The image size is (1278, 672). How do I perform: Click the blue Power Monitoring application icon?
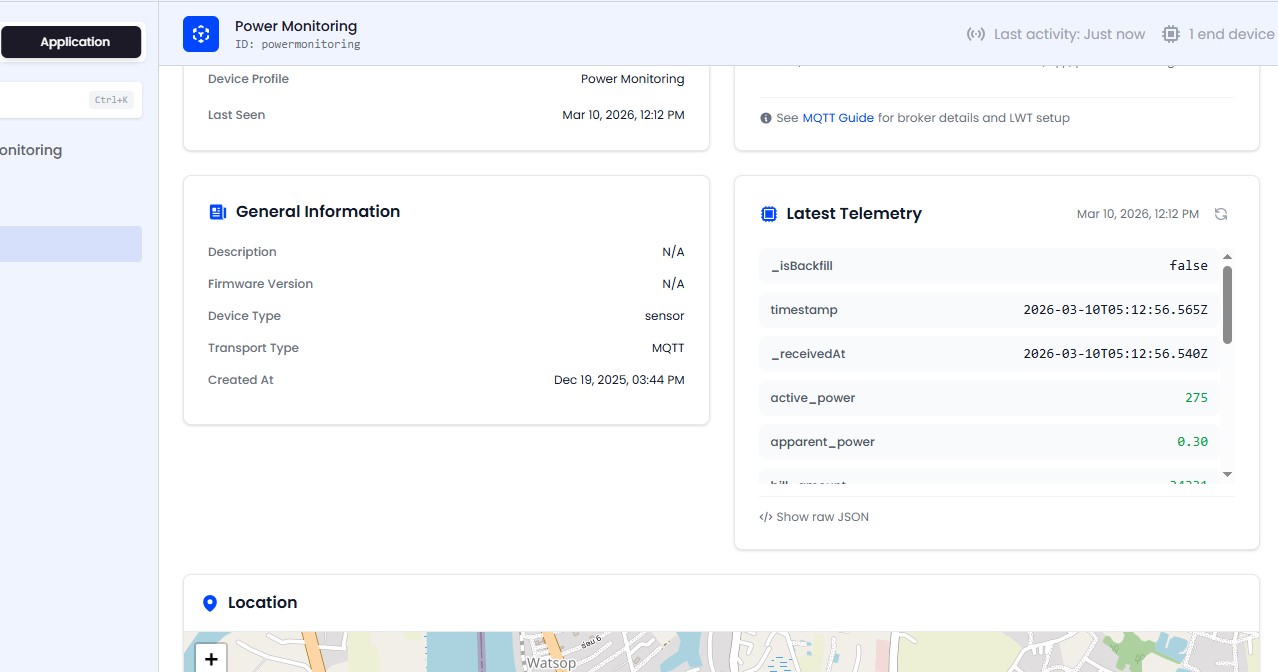tap(201, 34)
